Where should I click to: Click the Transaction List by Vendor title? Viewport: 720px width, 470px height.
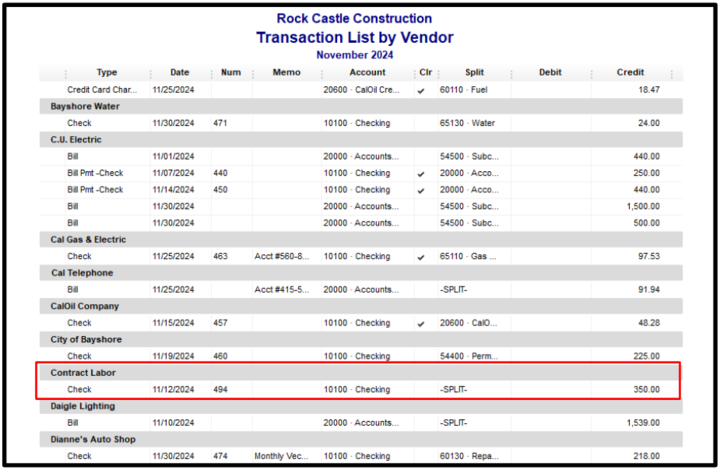(x=354, y=38)
